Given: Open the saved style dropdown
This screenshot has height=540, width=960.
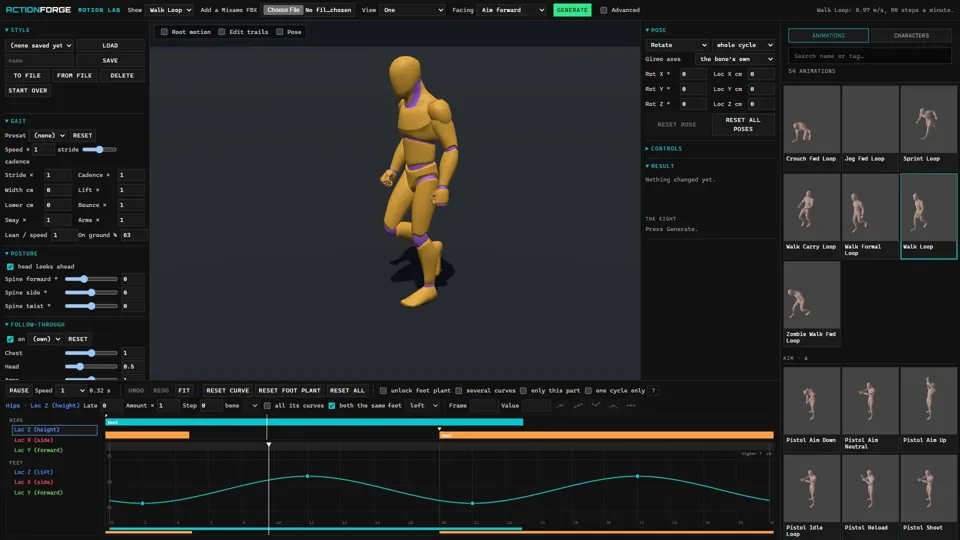Looking at the screenshot, I should [40, 45].
